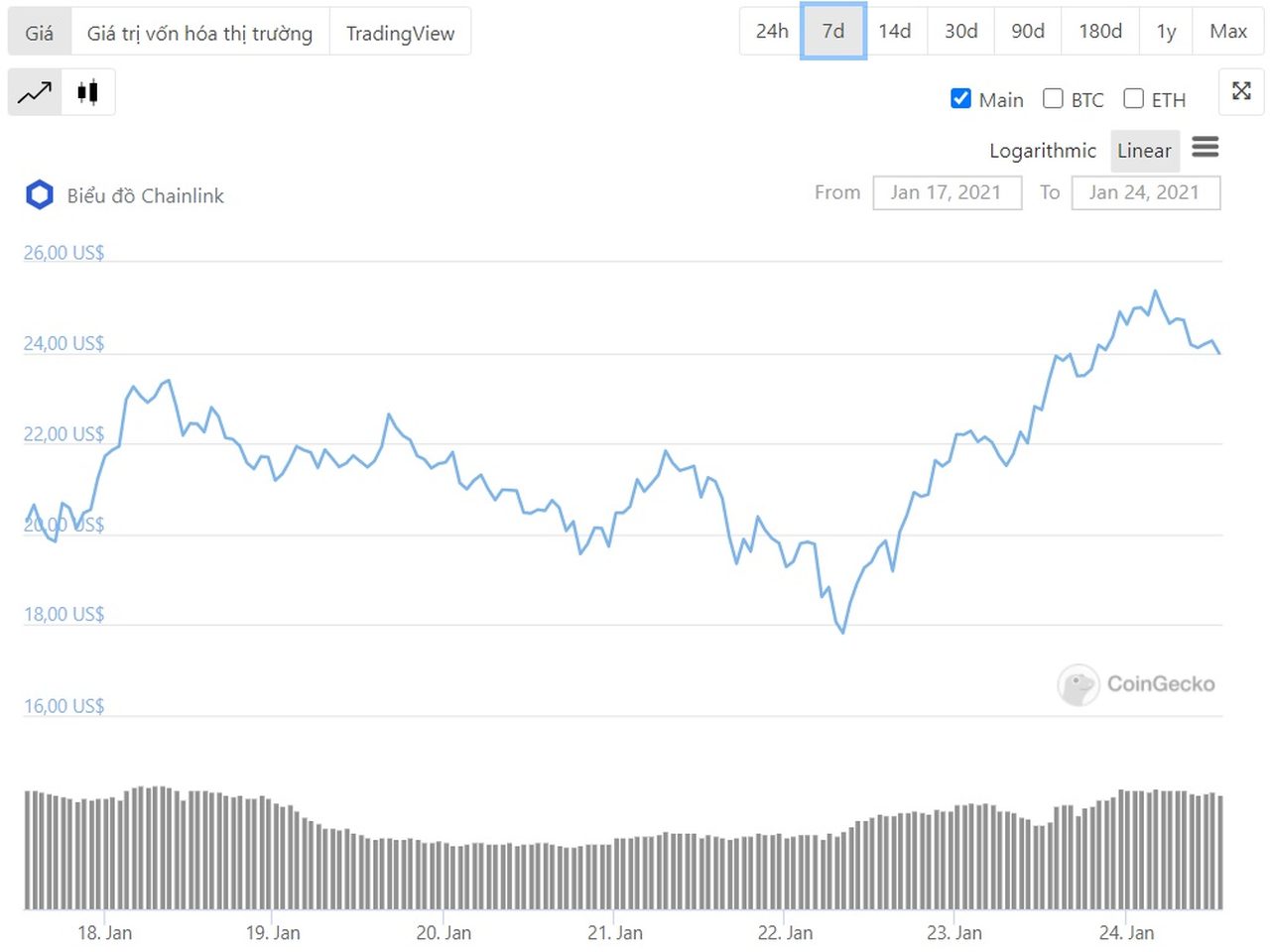Enable the ETH comparison checkbox
This screenshot has height=952, width=1270.
pyautogui.click(x=1133, y=98)
